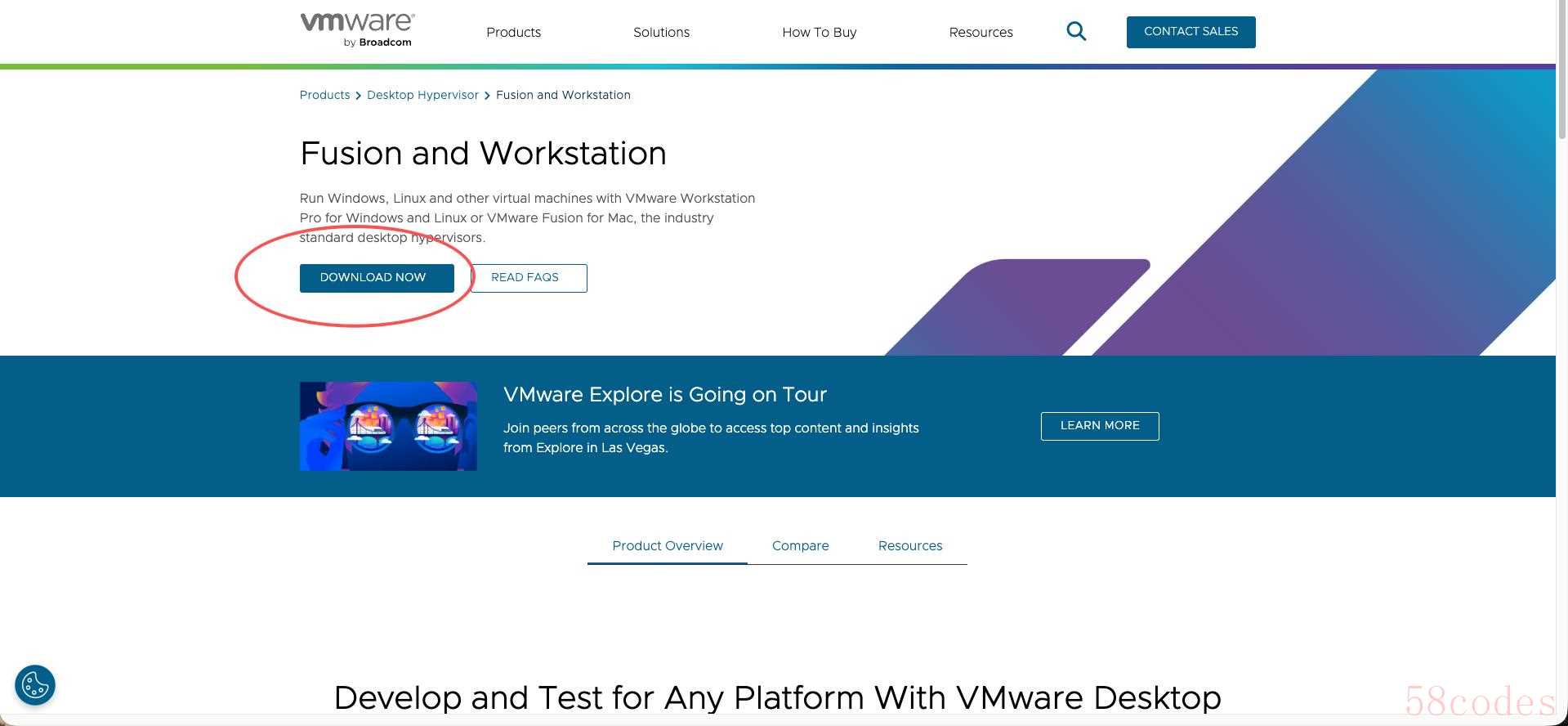Switch to the Resources tab below banner
This screenshot has height=726, width=1568.
(910, 546)
